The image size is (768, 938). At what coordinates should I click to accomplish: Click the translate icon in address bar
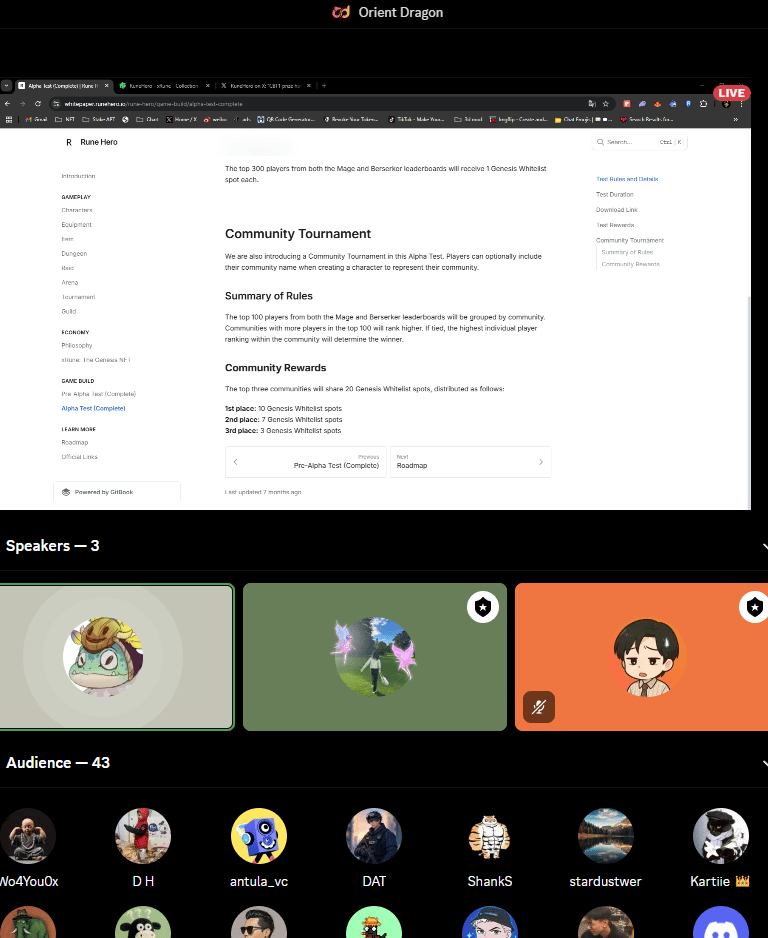592,103
